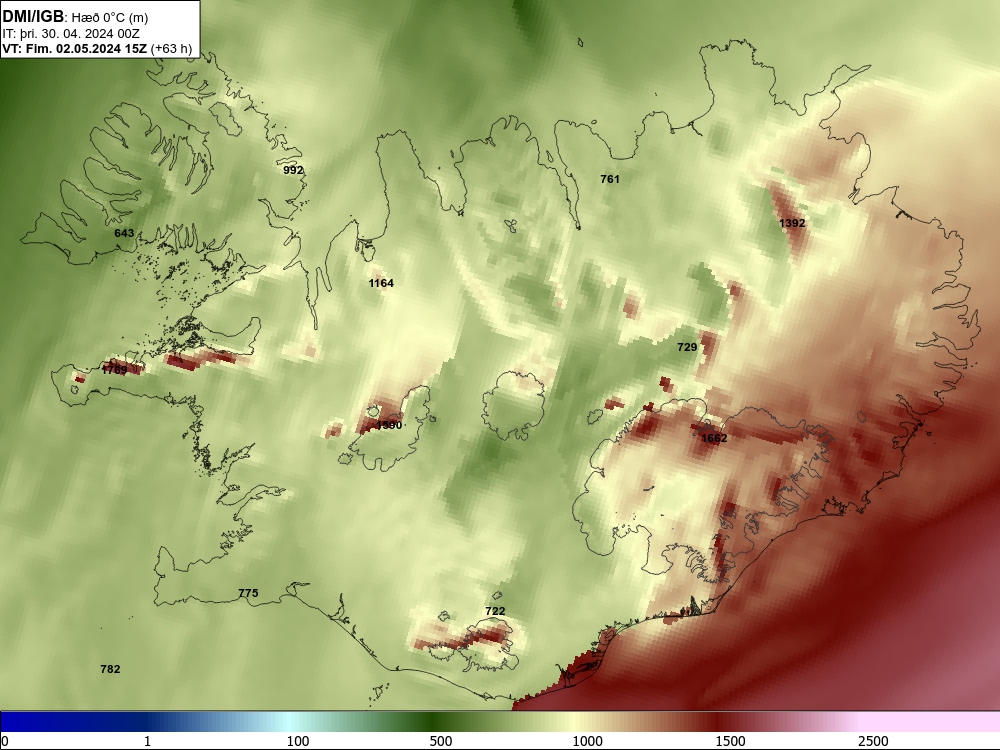
Task: Click the 0 label on the color scale
Action: [5, 741]
